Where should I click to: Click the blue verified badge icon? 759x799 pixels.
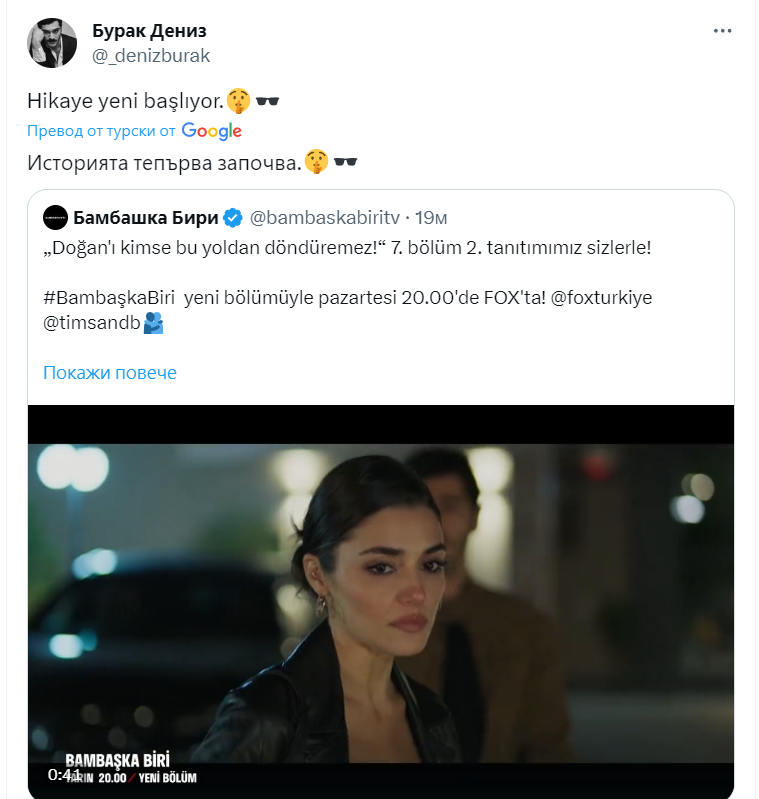pyautogui.click(x=230, y=217)
